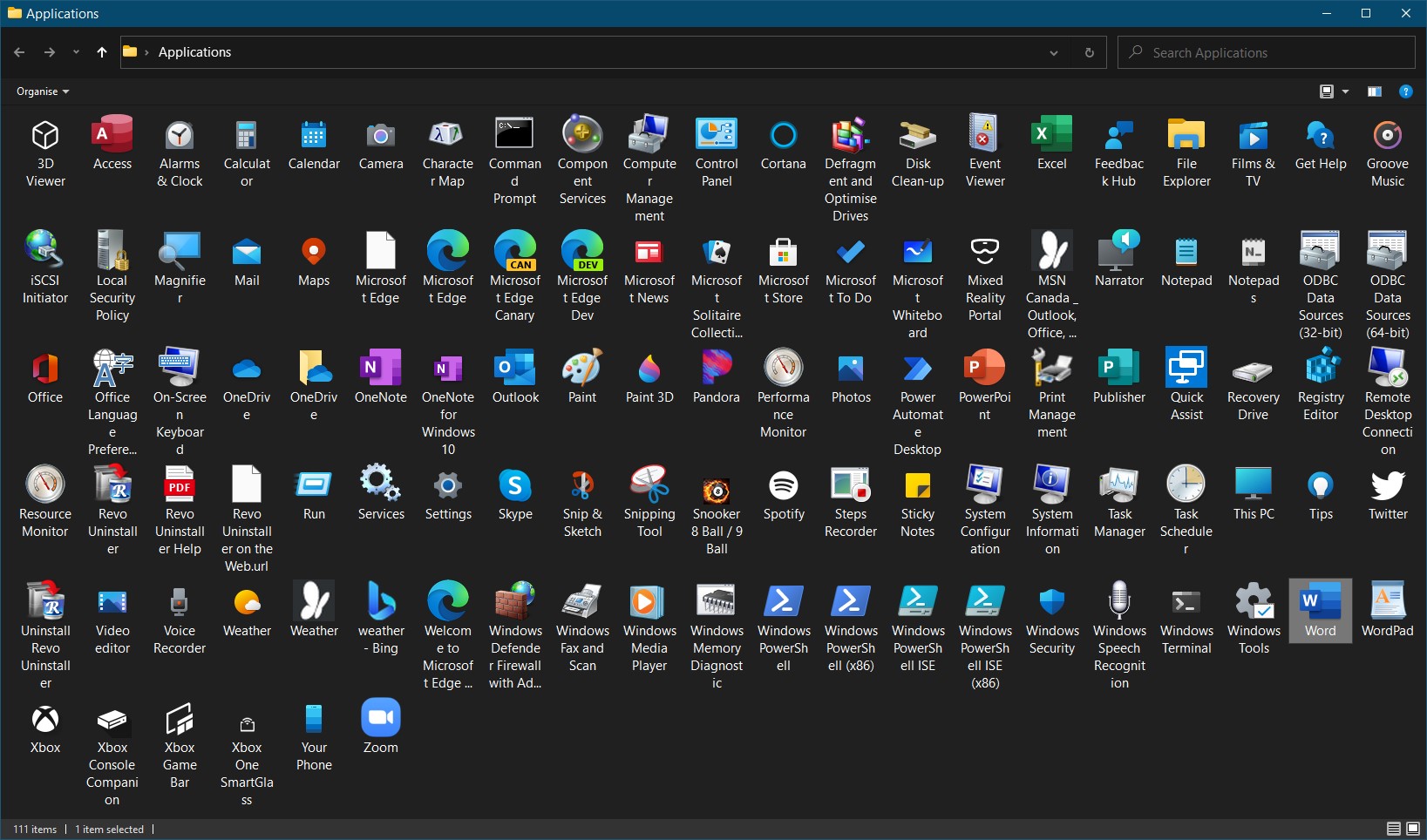1427x840 pixels.
Task: Select the Revo Uninstaller Help PDF
Action: tap(180, 485)
